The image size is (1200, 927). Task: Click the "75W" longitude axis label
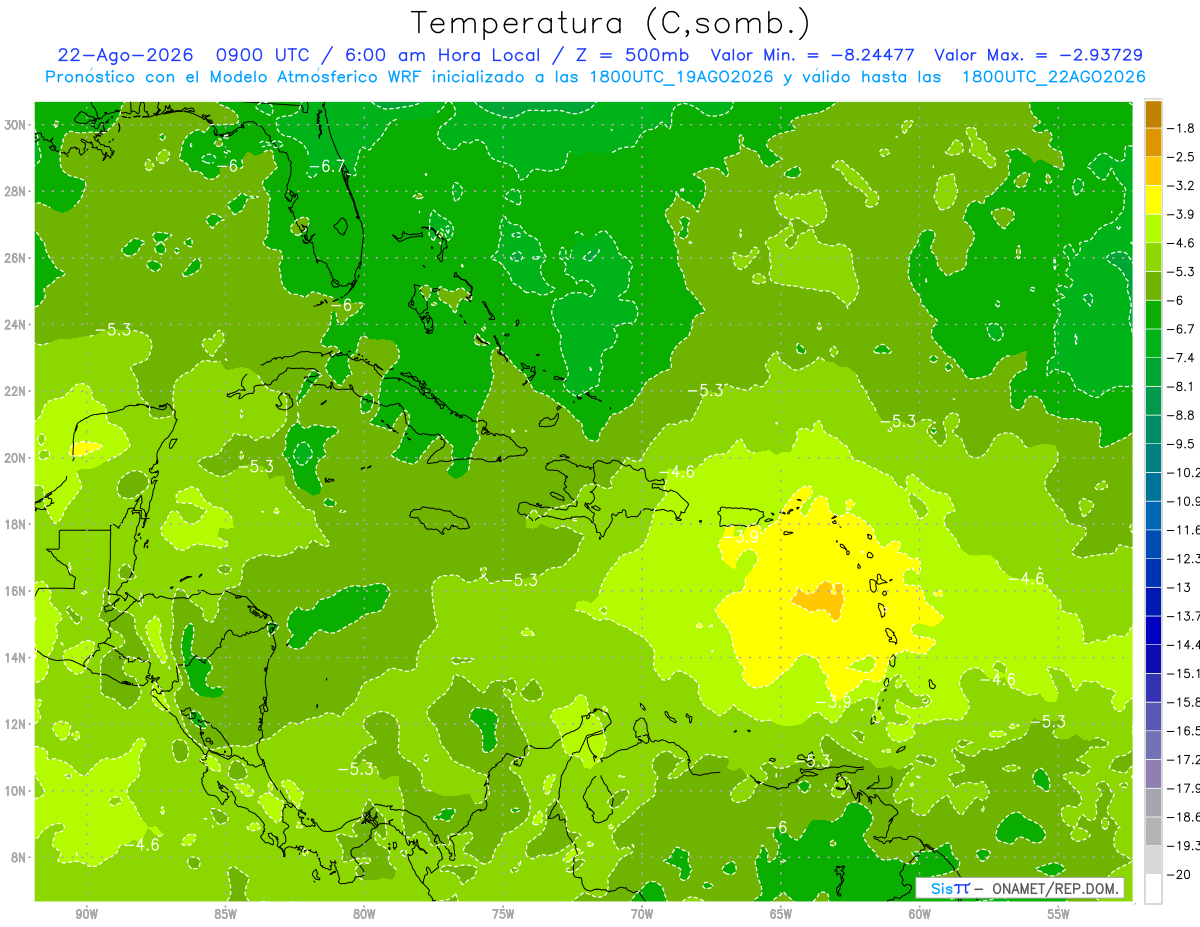pos(503,914)
